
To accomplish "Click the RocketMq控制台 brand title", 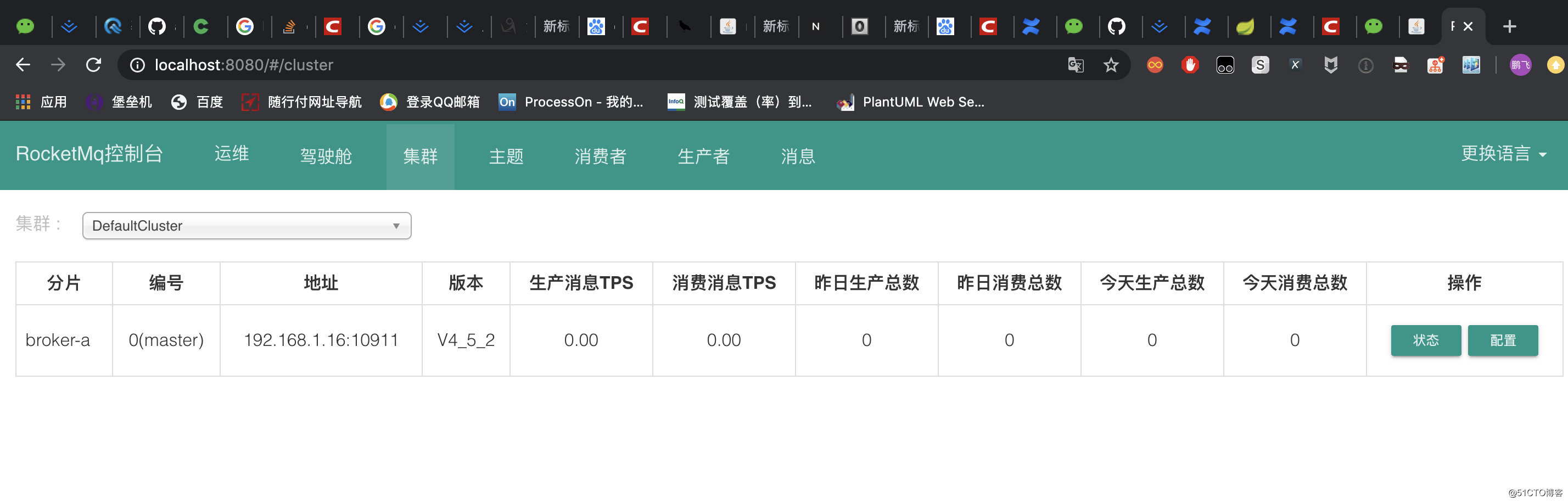I will (89, 154).
